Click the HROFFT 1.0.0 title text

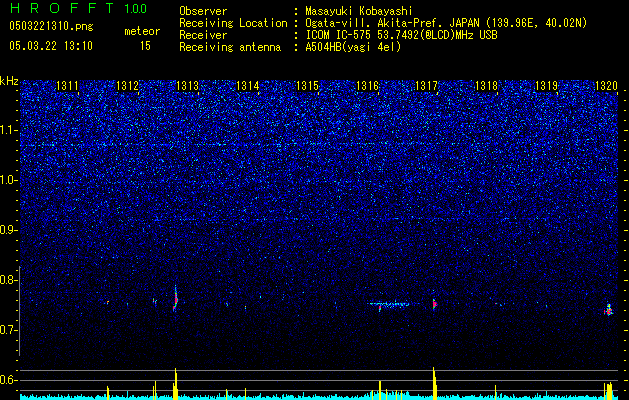point(78,8)
